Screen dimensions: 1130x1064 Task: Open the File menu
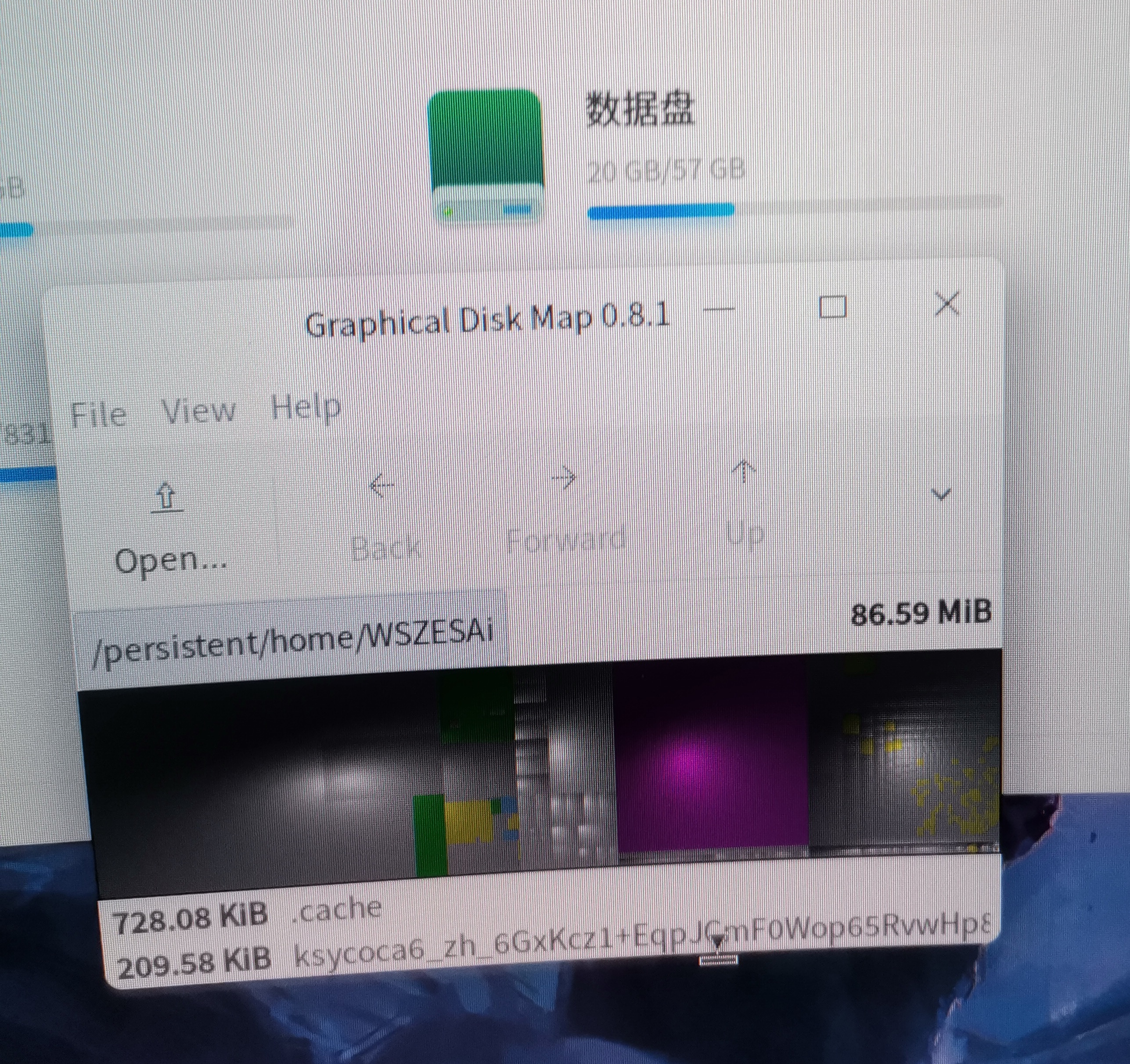point(98,414)
